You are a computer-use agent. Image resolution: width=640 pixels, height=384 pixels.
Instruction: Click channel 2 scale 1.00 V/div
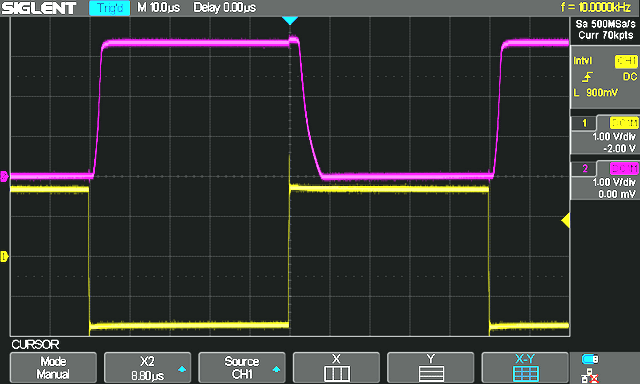614,182
